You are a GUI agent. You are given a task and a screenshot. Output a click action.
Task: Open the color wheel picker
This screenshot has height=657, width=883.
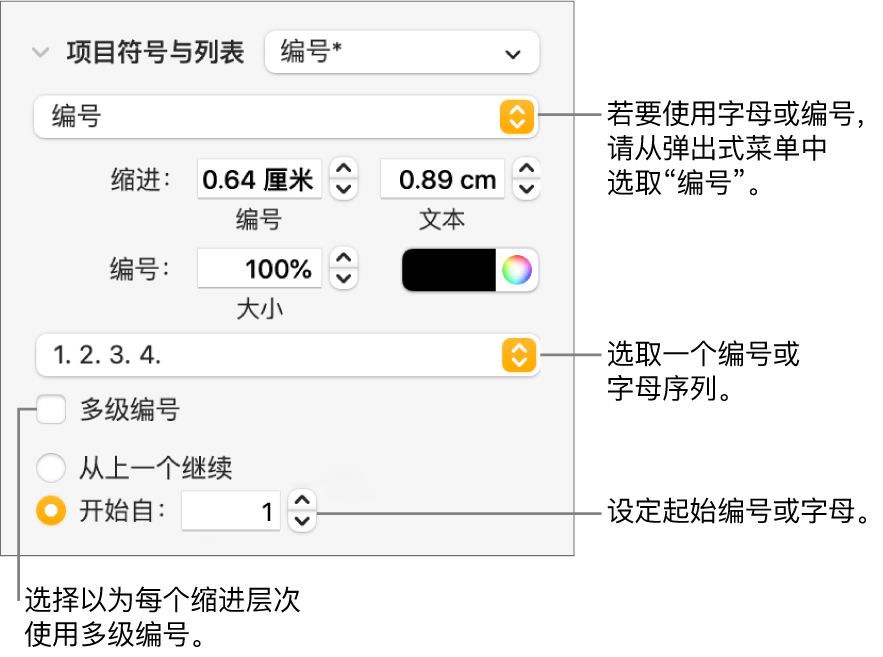click(x=516, y=270)
